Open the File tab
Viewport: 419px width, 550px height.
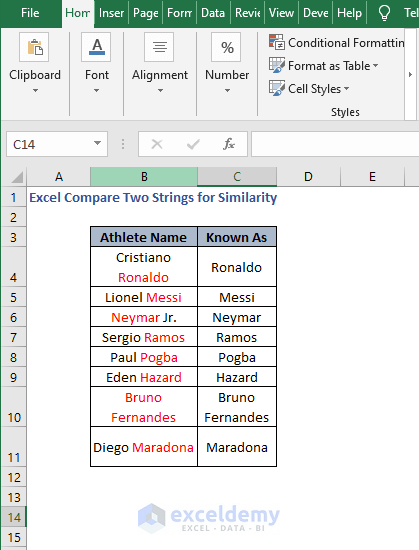[x=30, y=13]
